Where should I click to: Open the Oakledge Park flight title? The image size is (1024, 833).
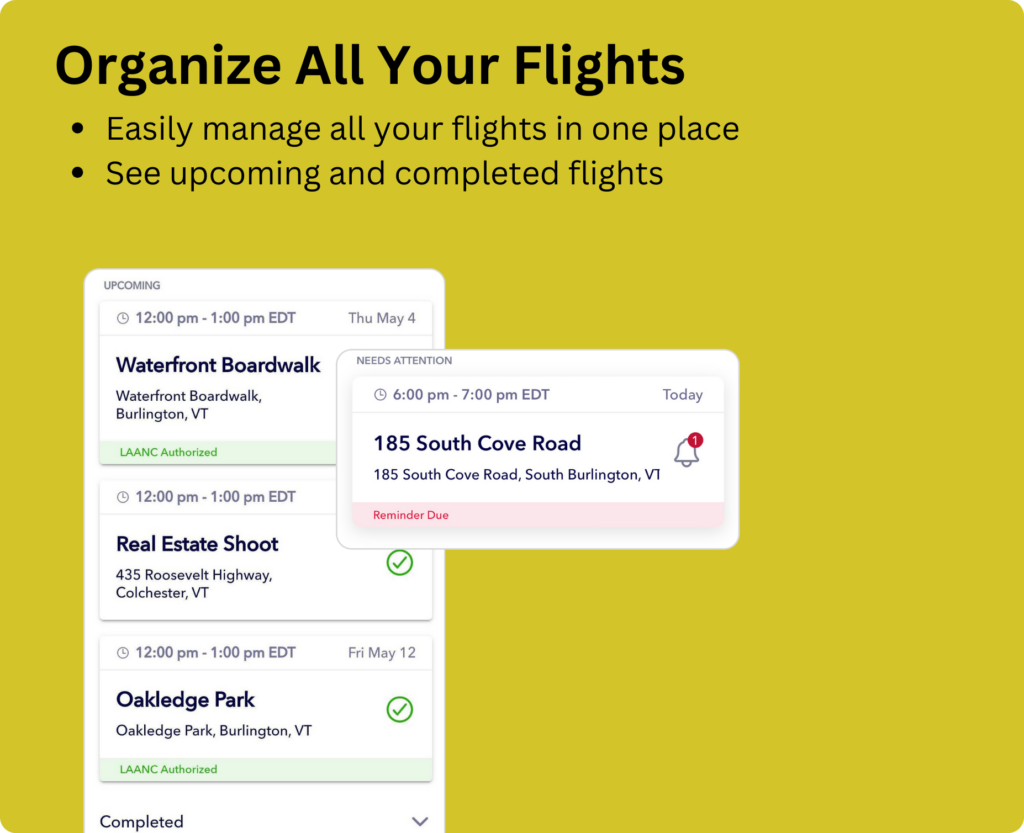point(185,700)
